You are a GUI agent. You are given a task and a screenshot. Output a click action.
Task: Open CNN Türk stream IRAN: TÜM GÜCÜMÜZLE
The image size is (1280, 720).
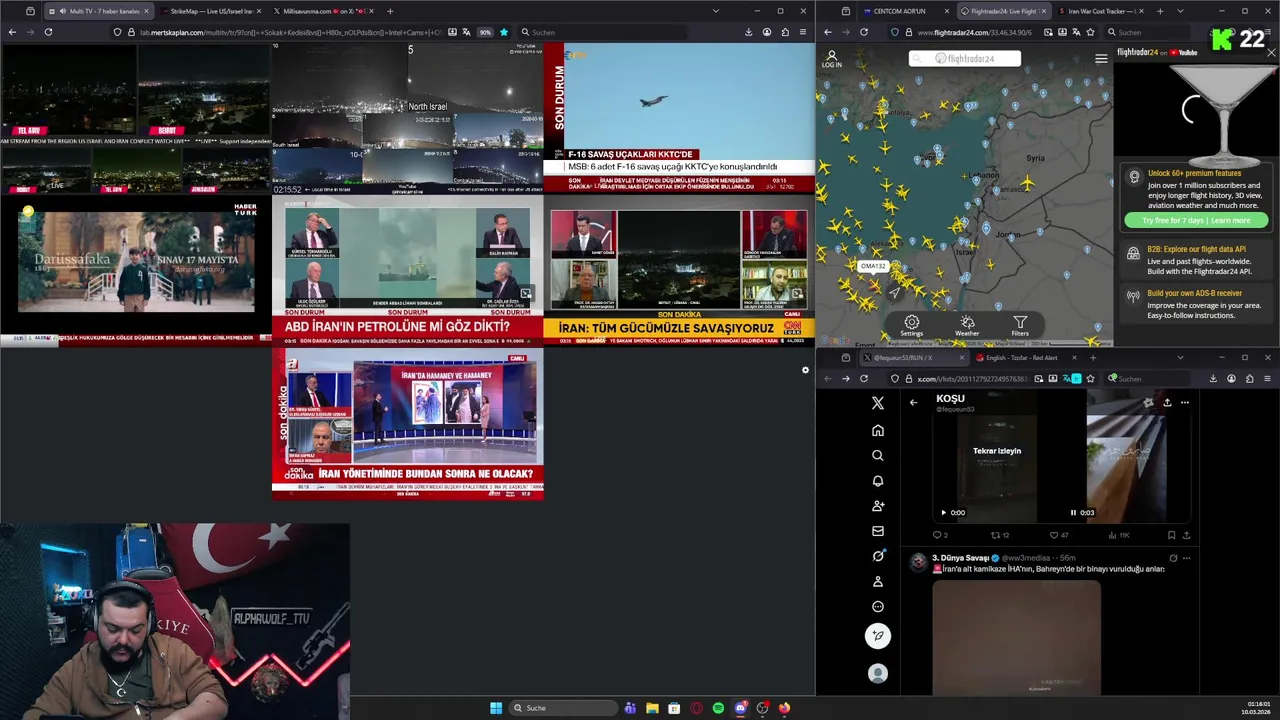pos(679,270)
